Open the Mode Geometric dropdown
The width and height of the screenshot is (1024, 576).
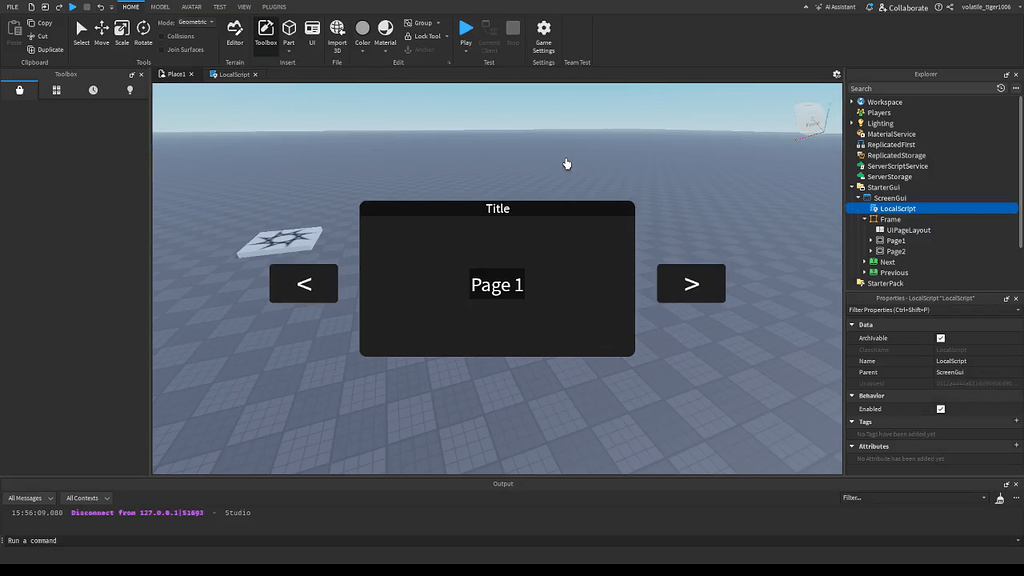(x=196, y=22)
